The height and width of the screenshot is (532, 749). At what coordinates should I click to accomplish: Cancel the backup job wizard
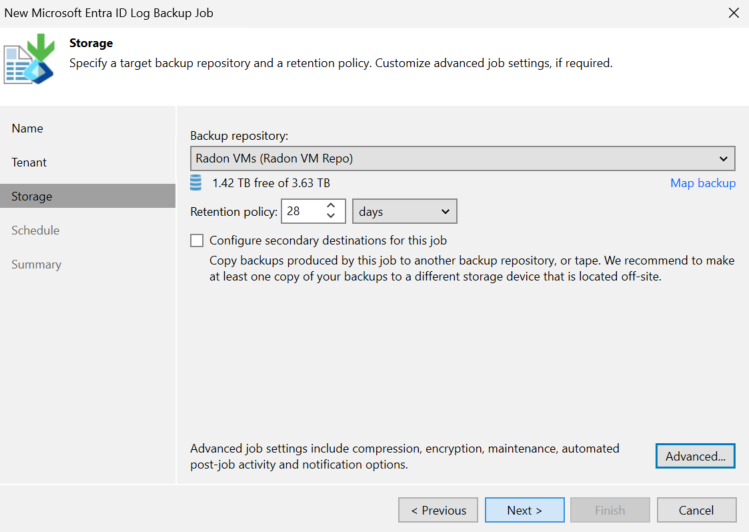tap(696, 510)
